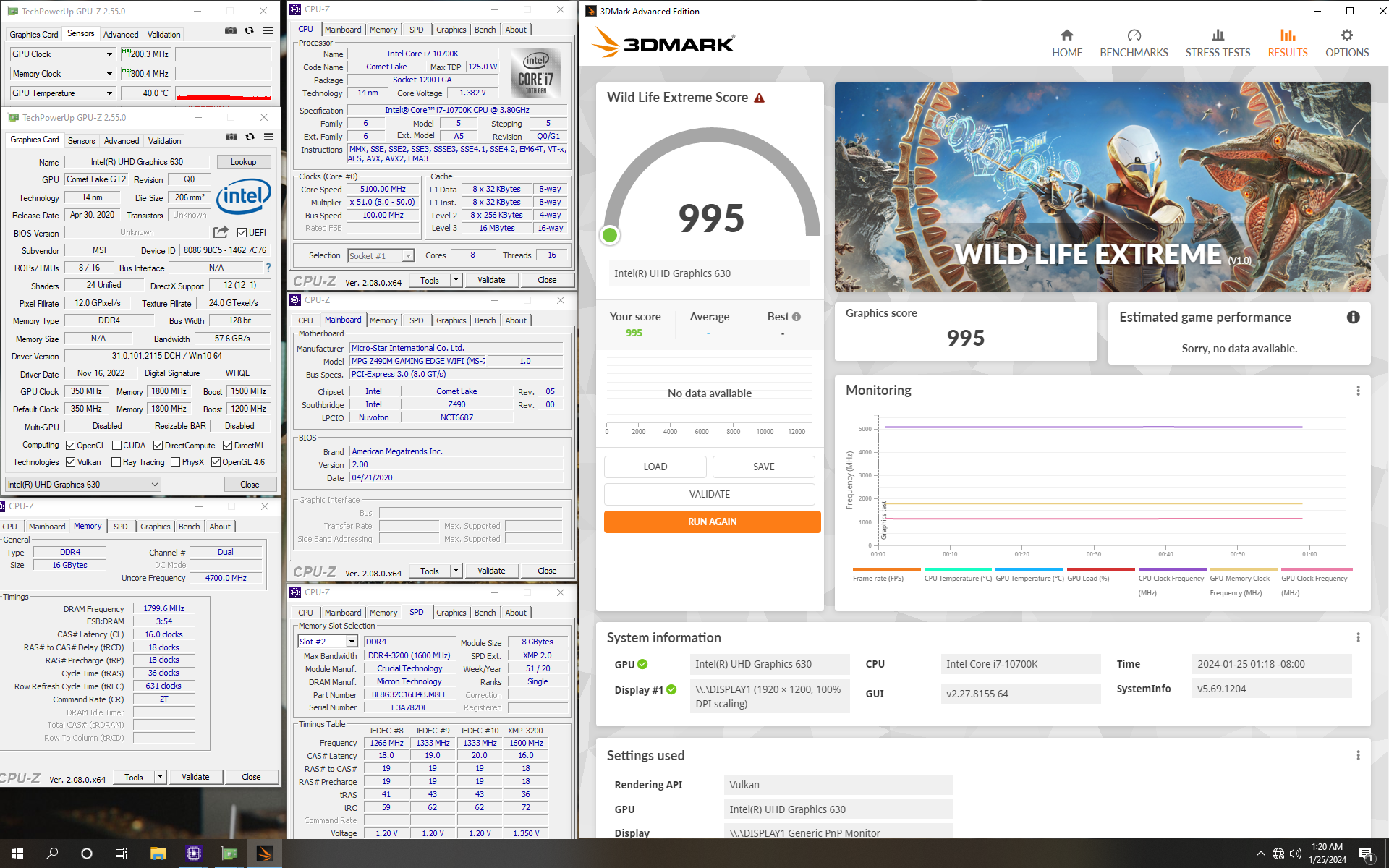Open Tools dropdown arrow in CPU-Z Mainboard window
1389x868 pixels.
(456, 571)
